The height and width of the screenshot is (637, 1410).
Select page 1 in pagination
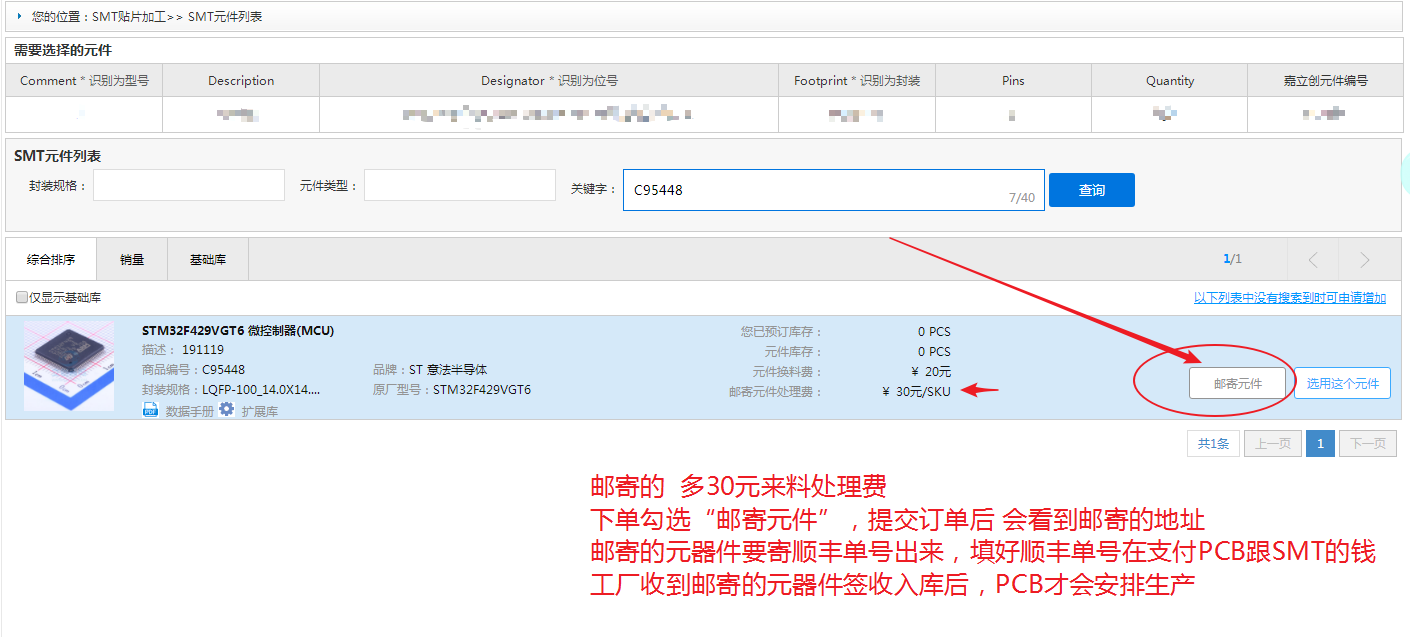point(1320,442)
